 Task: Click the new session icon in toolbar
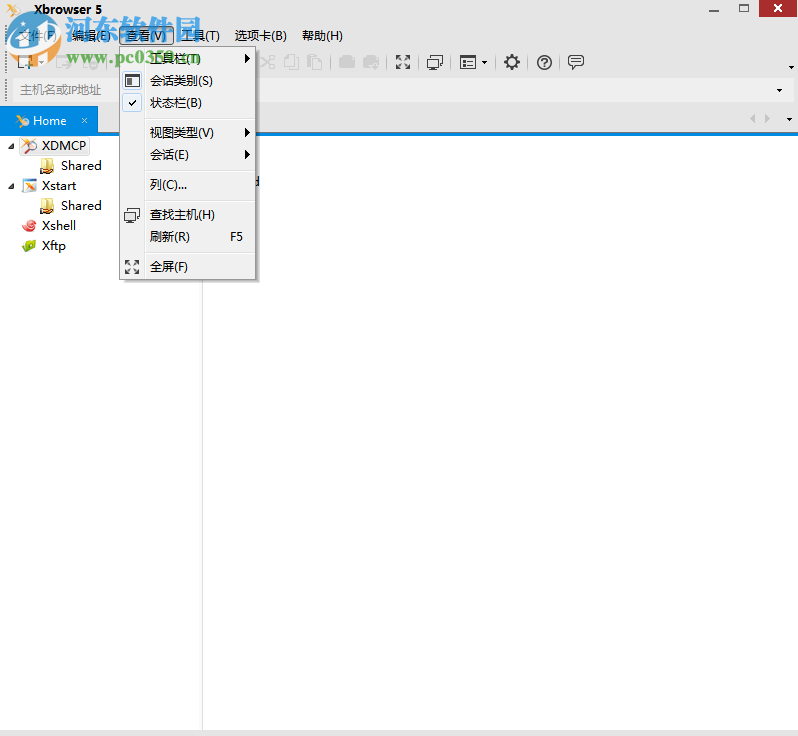25,63
